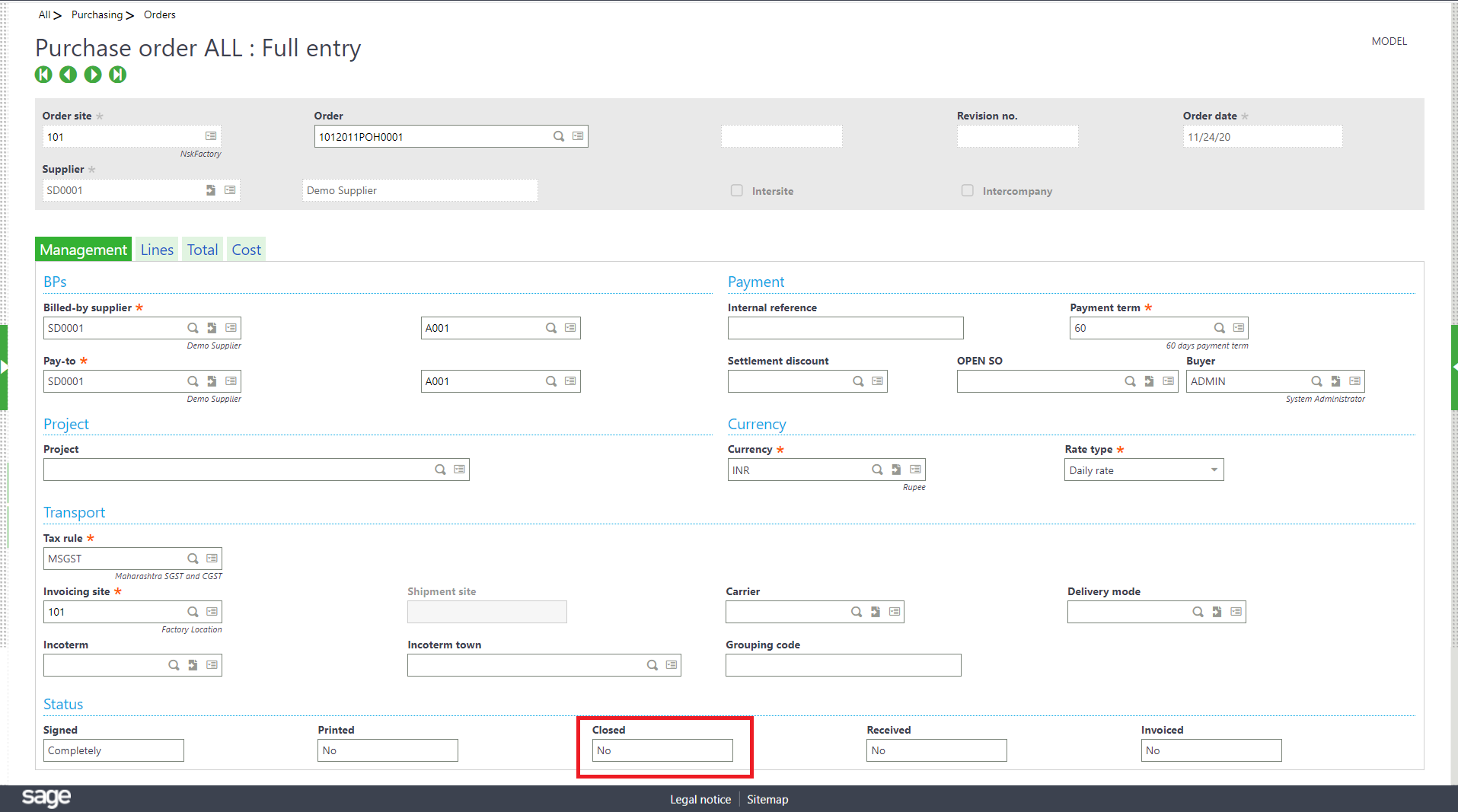Open the Currency lookup for INR
The image size is (1458, 812).
click(x=876, y=470)
